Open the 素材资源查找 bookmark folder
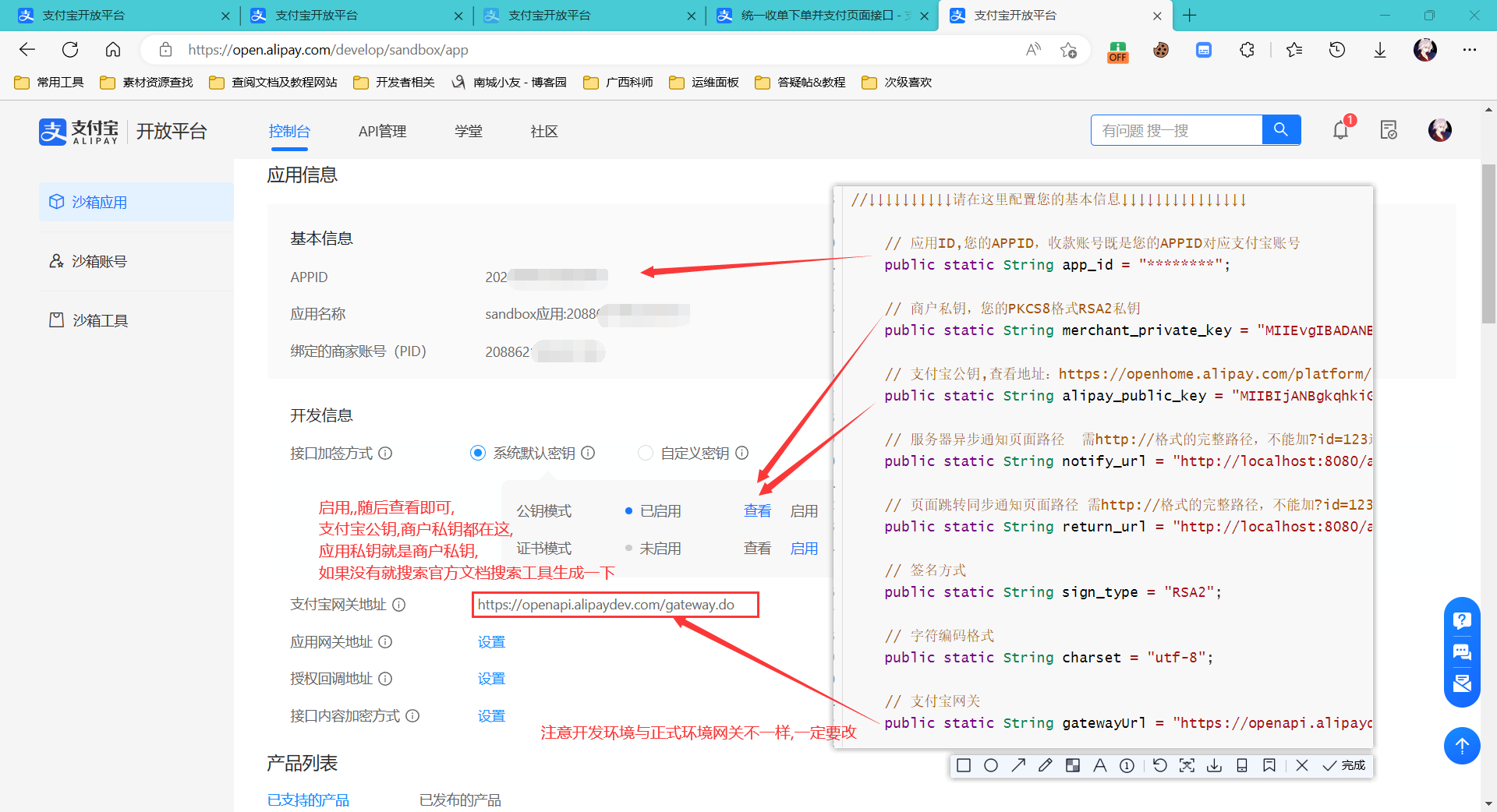 tap(147, 82)
